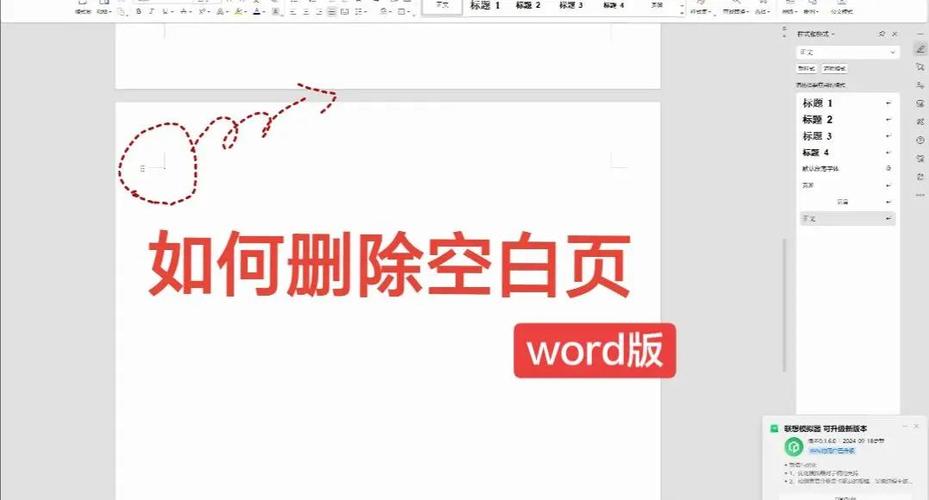This screenshot has height=500, width=929.
Task: Apply underline from the ribbon
Action: [164, 11]
